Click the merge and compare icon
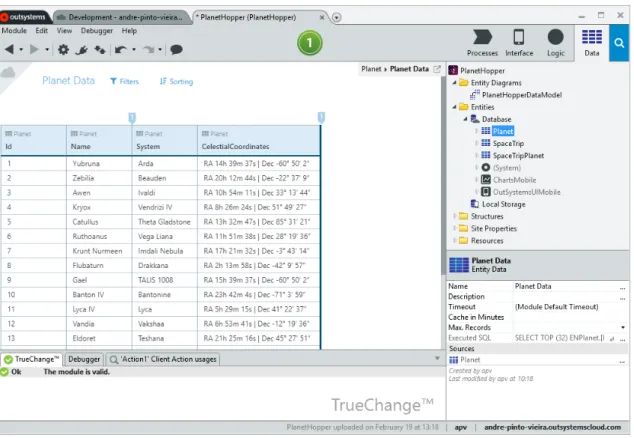 (x=100, y=50)
